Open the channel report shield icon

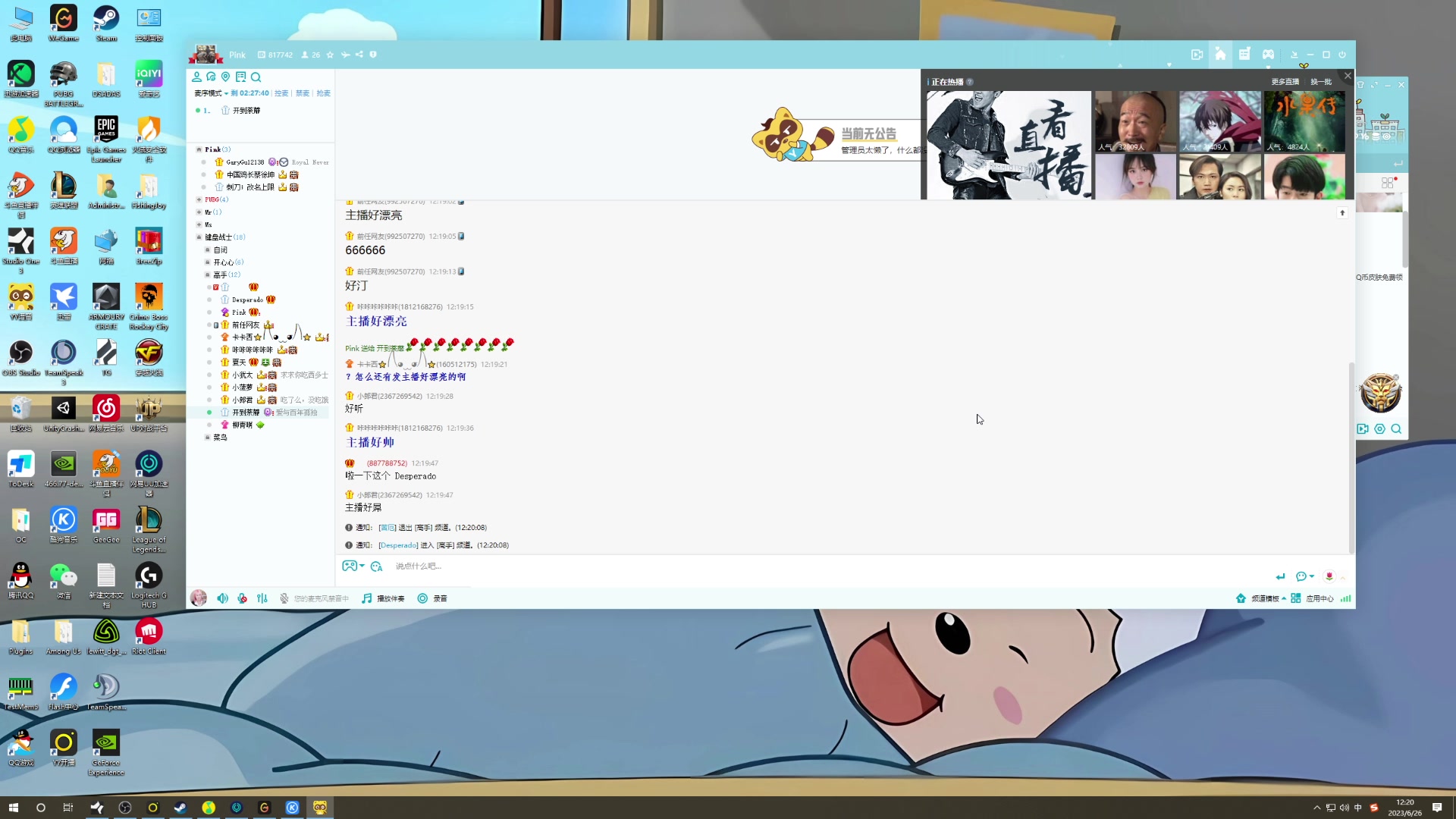pos(373,55)
